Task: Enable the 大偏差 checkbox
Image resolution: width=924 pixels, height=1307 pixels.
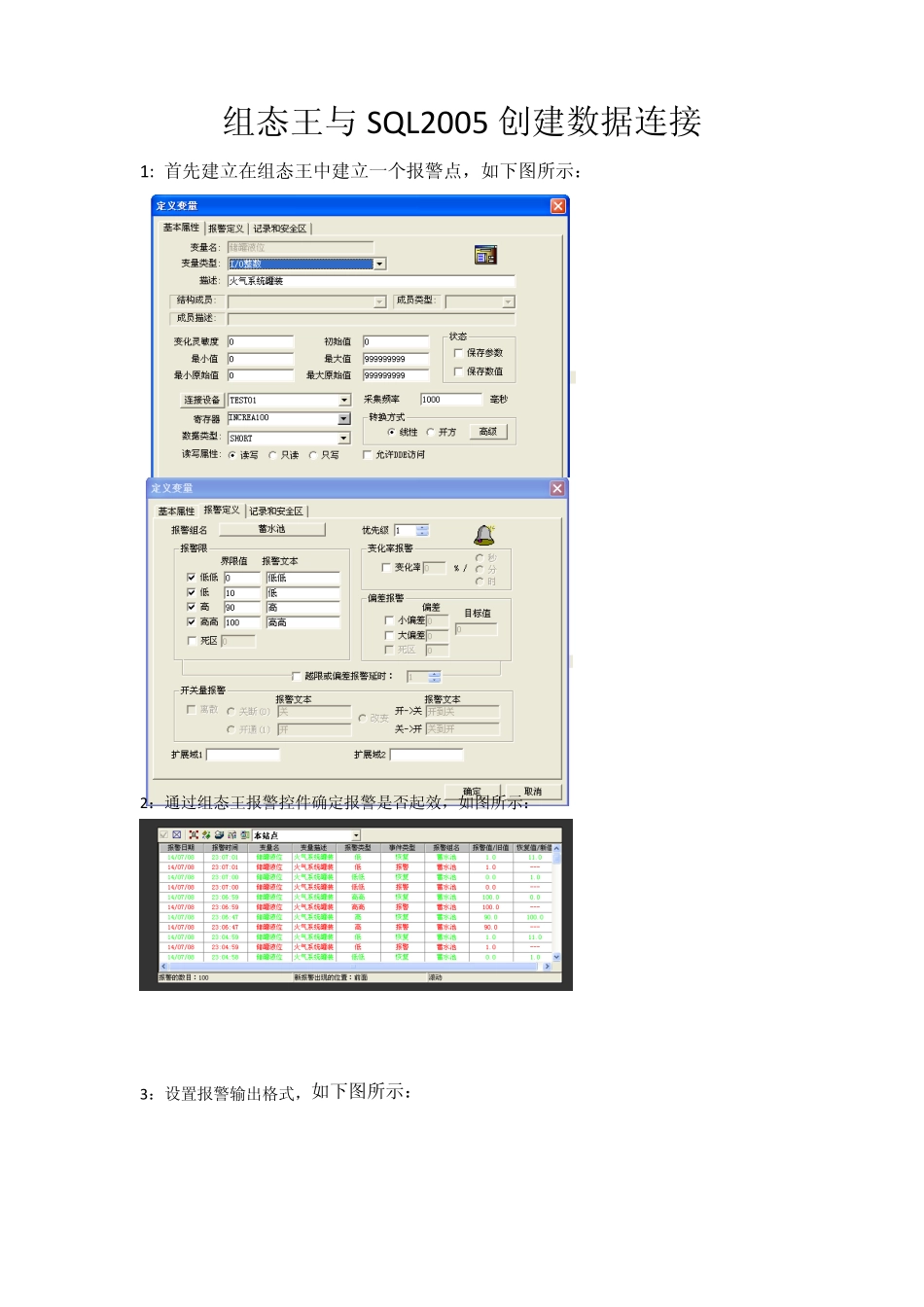Action: pyautogui.click(x=390, y=635)
